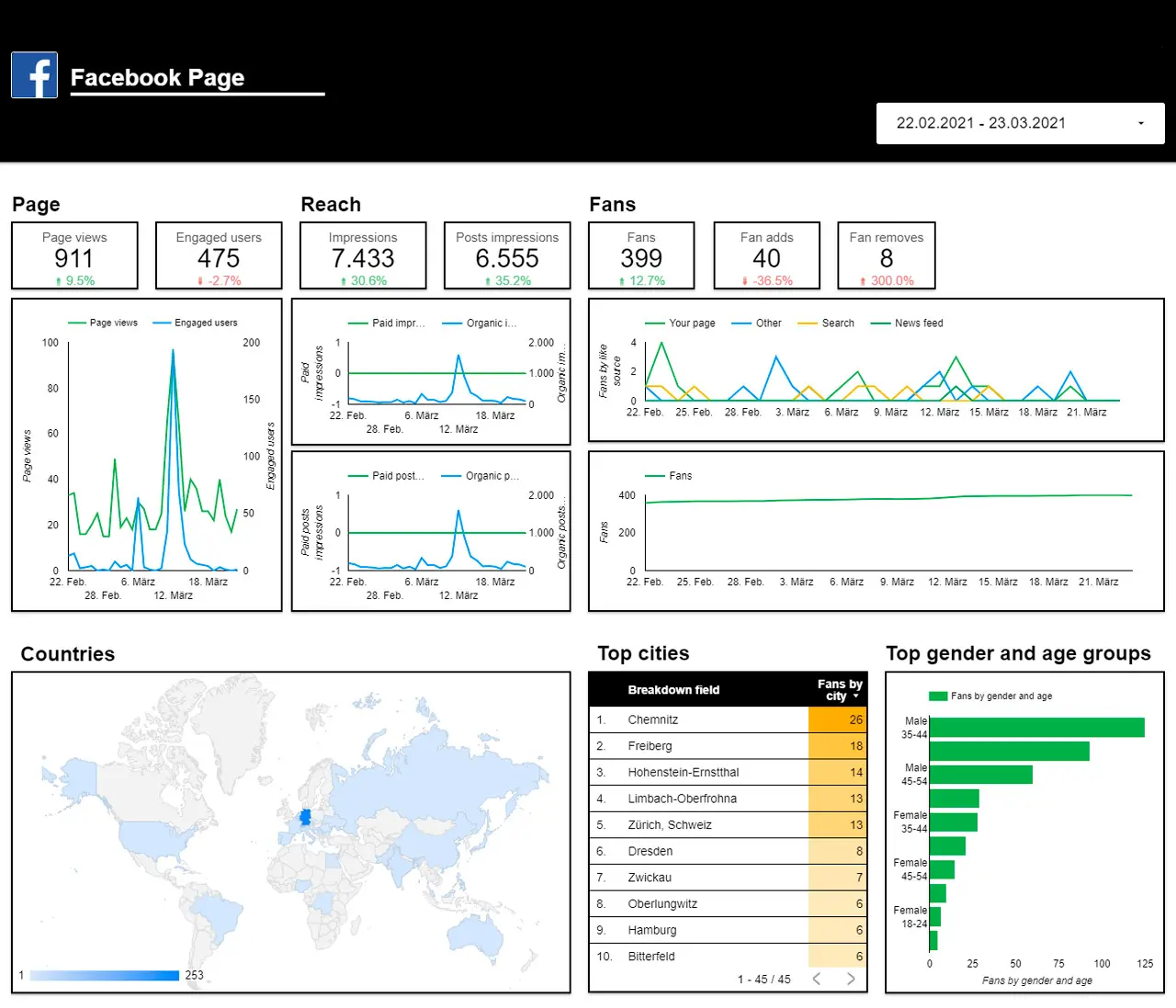Viewport: 1176px width, 1008px height.
Task: Go to next page of Top cities table
Action: [x=851, y=979]
